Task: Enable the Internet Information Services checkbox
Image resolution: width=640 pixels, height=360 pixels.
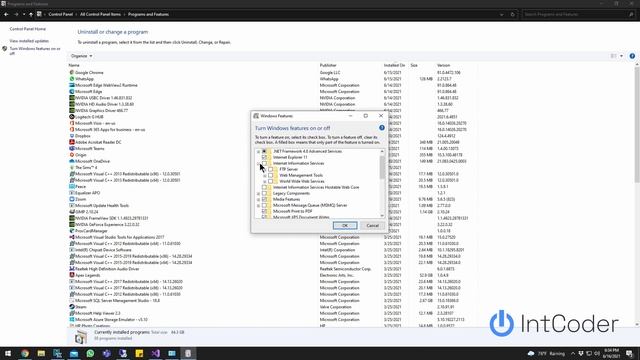Action: 264,163
